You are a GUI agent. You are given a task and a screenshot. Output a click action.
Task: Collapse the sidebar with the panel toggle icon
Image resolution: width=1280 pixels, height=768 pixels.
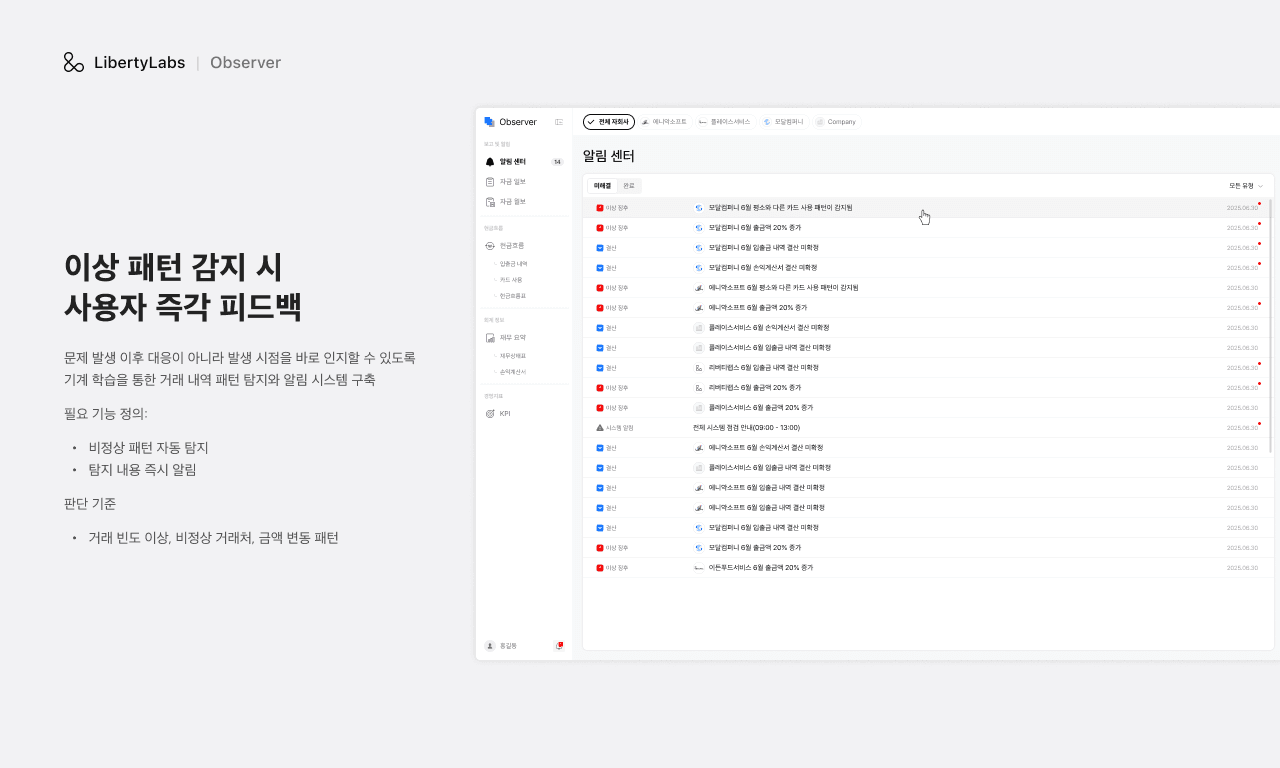click(x=559, y=122)
